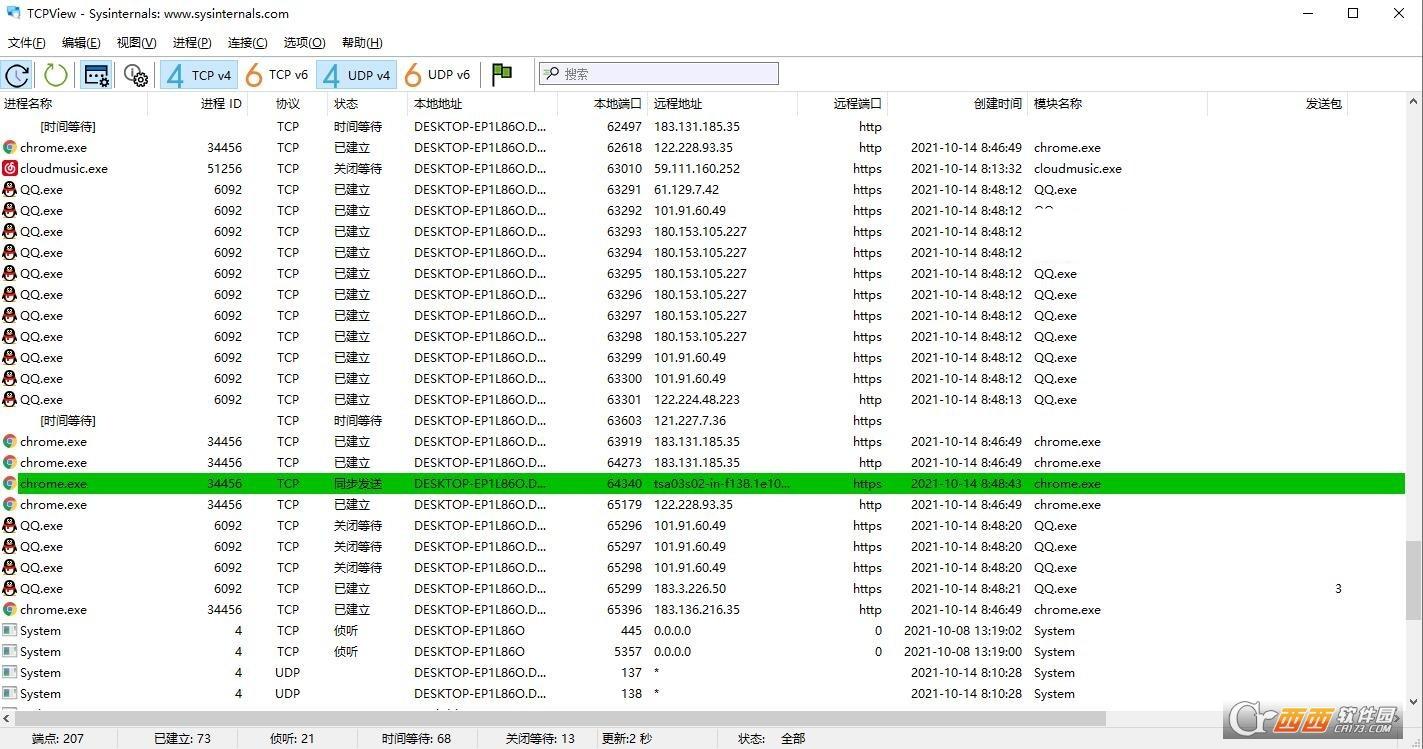Click the auto-refresh clock icon in toolbar
The image size is (1423, 749).
pos(17,75)
